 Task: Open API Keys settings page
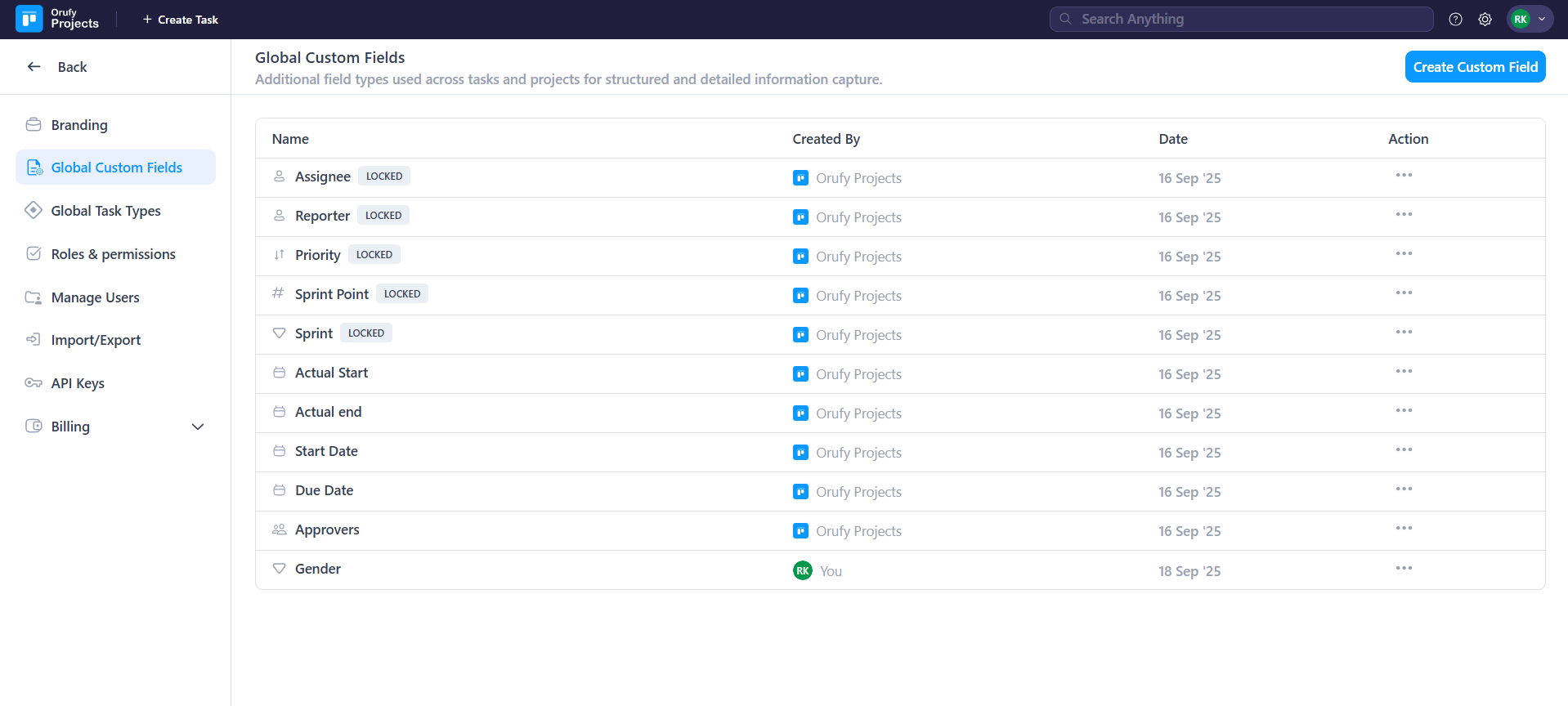[x=78, y=383]
